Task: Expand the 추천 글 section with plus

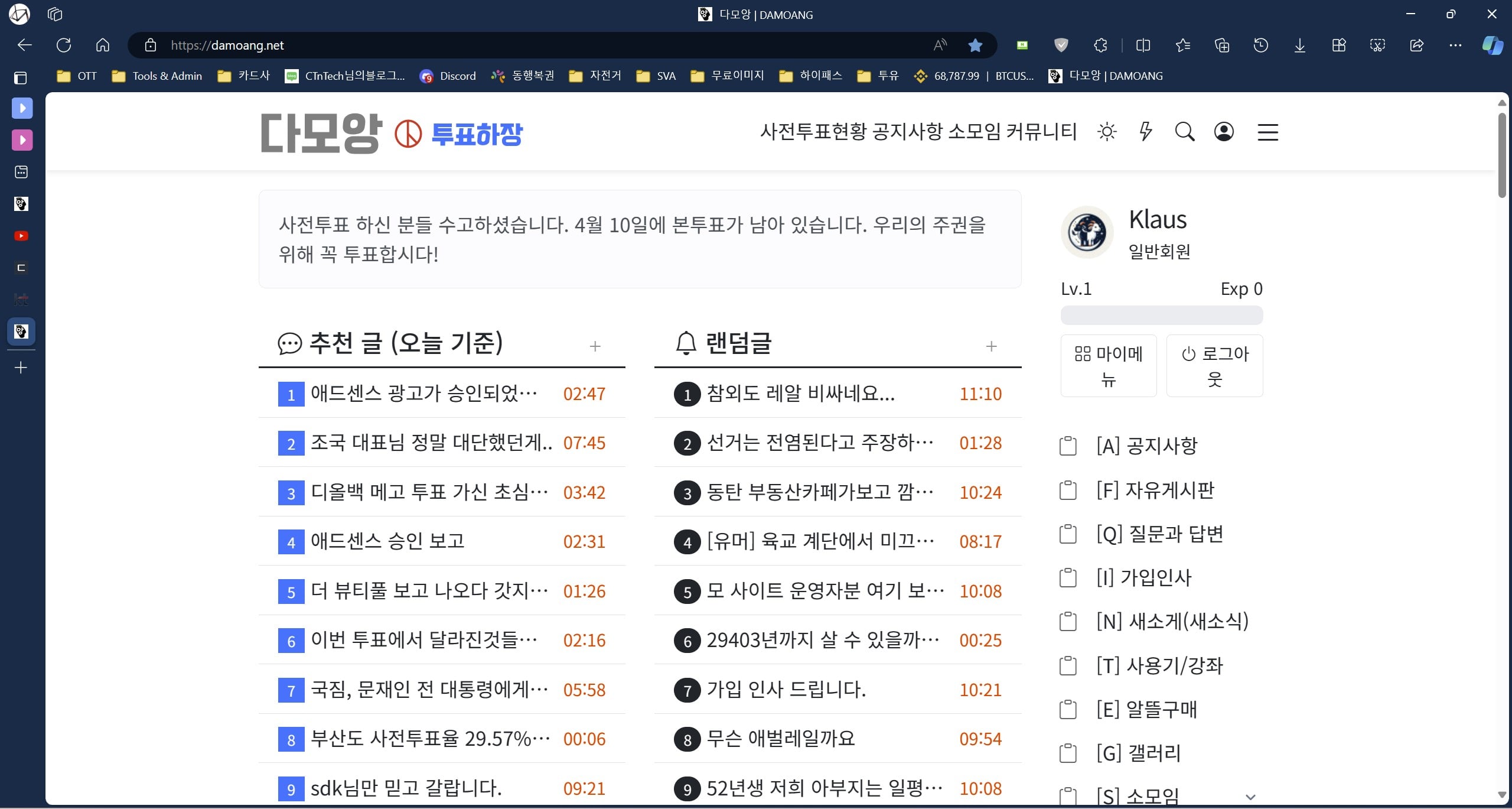Action: (595, 346)
